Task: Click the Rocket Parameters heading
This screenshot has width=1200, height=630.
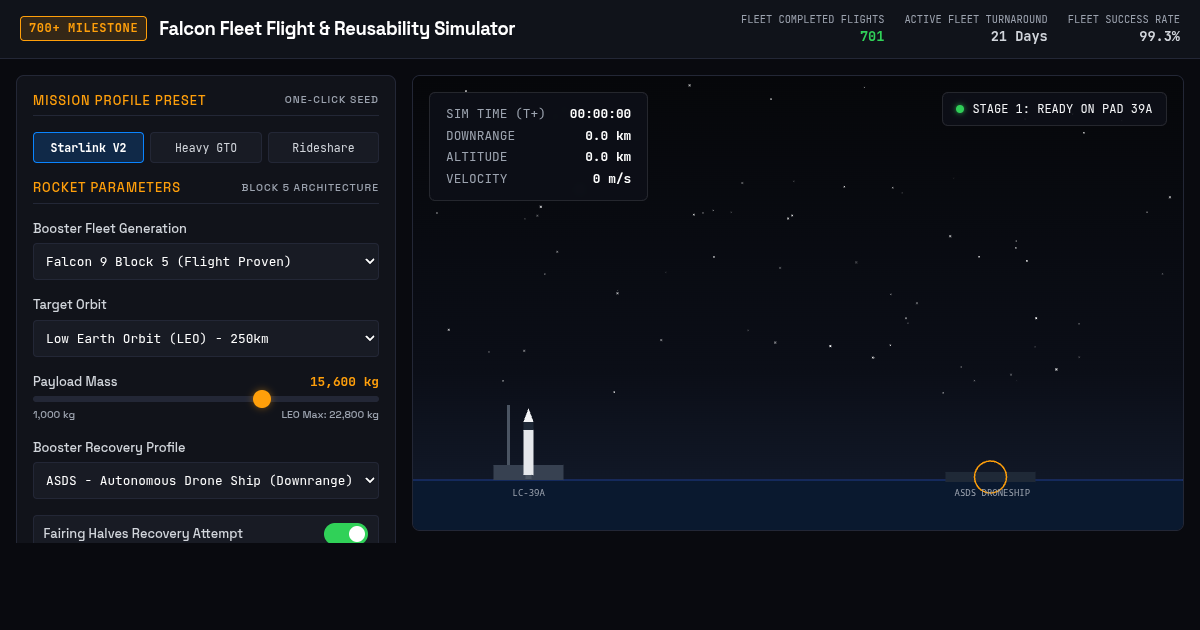Action: [107, 187]
